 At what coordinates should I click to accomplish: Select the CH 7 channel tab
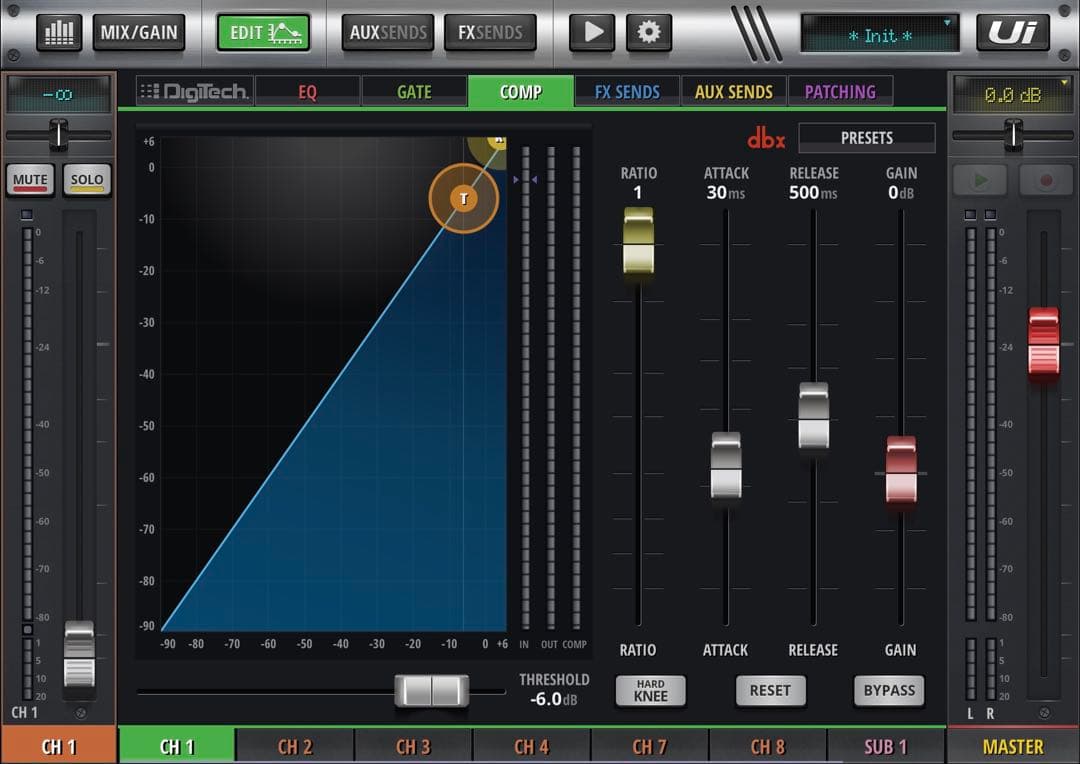650,746
